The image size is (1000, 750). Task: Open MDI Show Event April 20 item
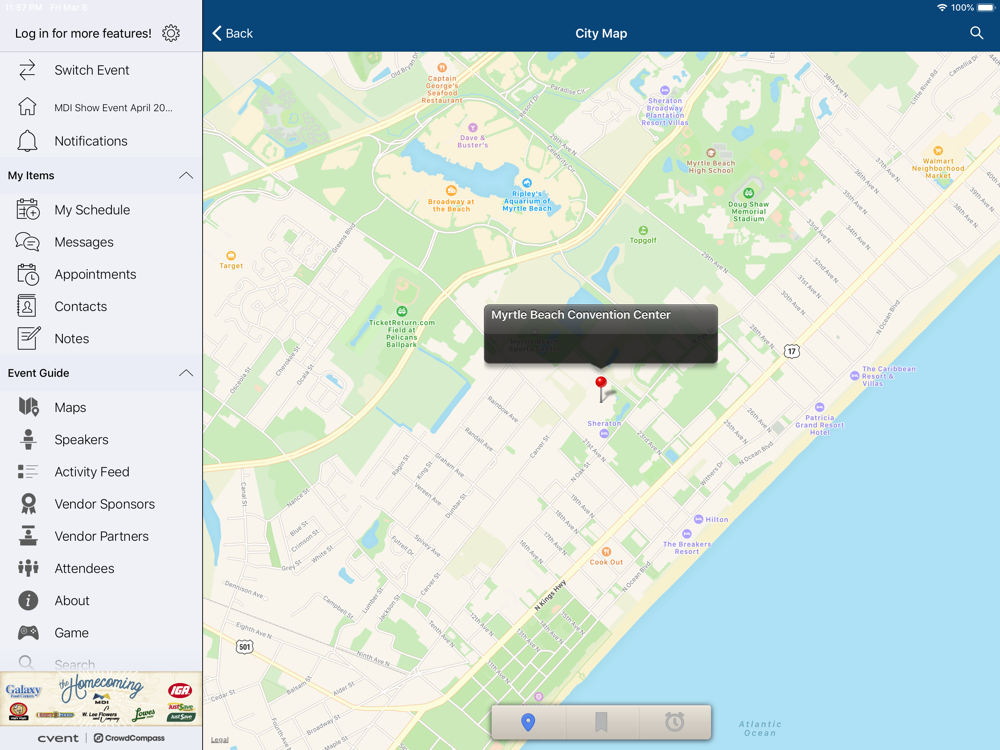pyautogui.click(x=114, y=108)
